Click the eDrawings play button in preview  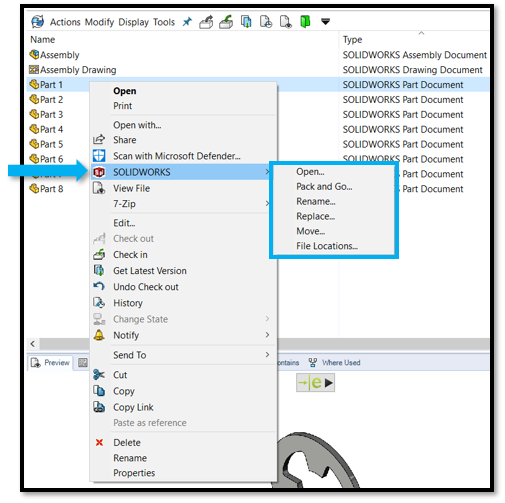pos(329,383)
